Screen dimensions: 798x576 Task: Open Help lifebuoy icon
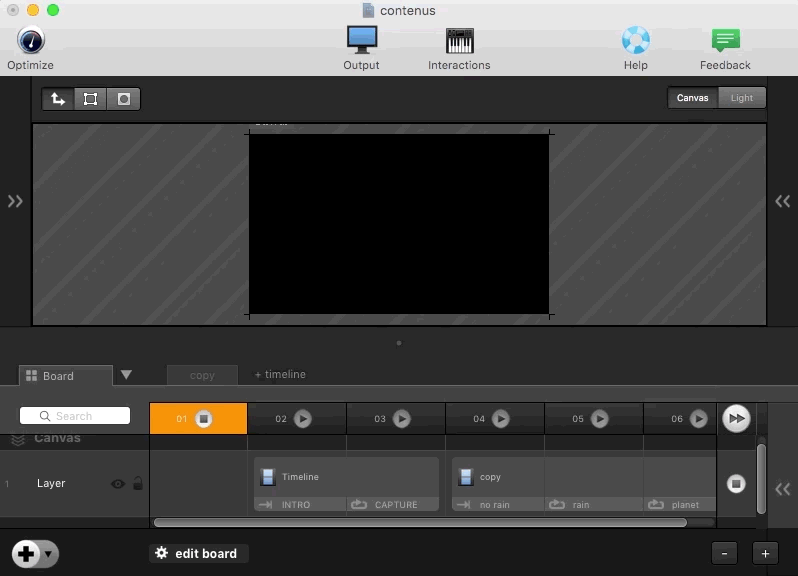pyautogui.click(x=635, y=41)
